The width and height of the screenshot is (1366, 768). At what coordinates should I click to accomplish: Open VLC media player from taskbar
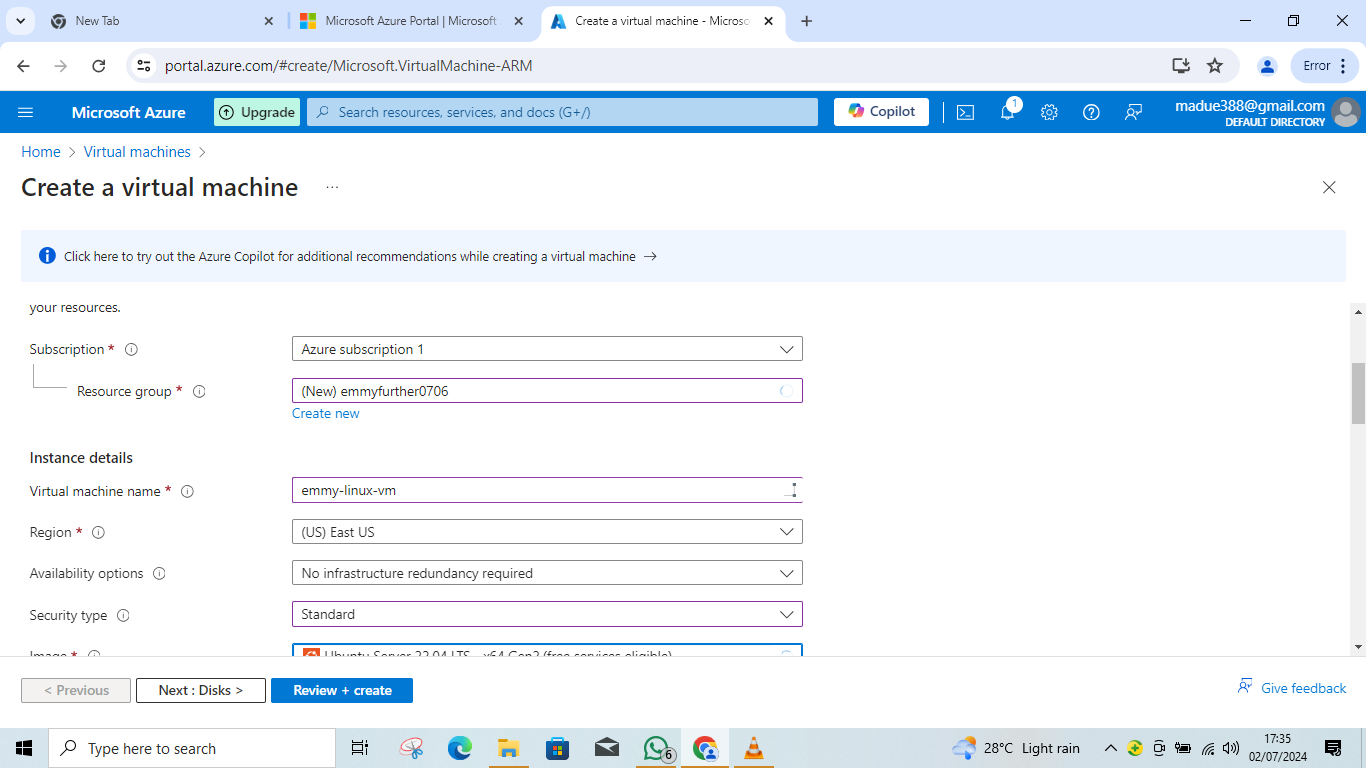click(x=754, y=748)
